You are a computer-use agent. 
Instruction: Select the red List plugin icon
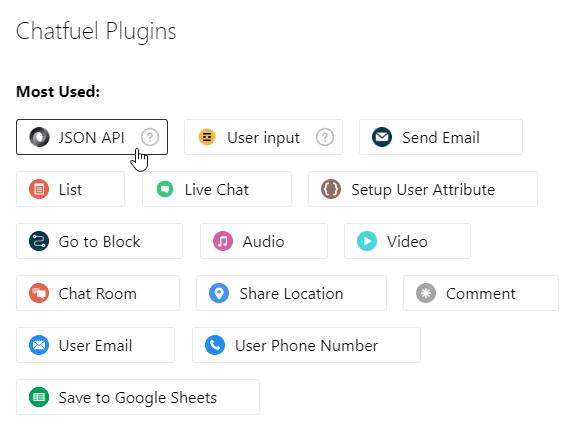click(x=39, y=189)
